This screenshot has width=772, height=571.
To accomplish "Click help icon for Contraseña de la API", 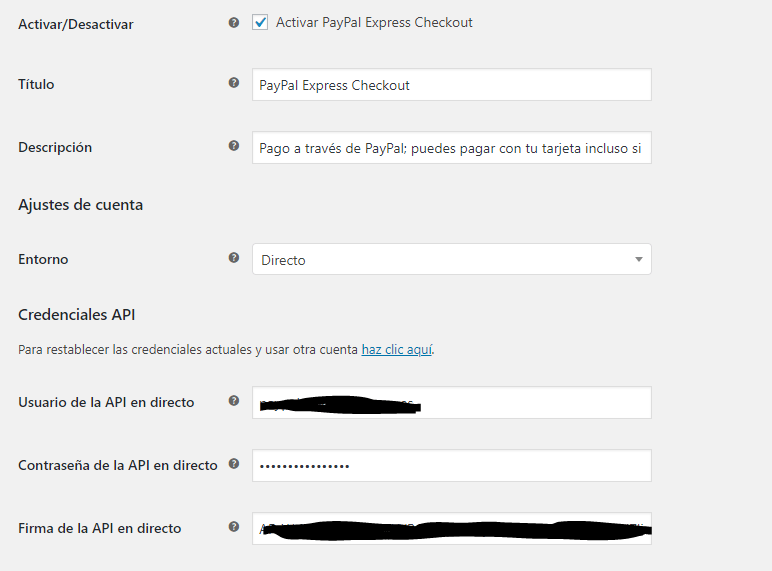I will [x=234, y=464].
